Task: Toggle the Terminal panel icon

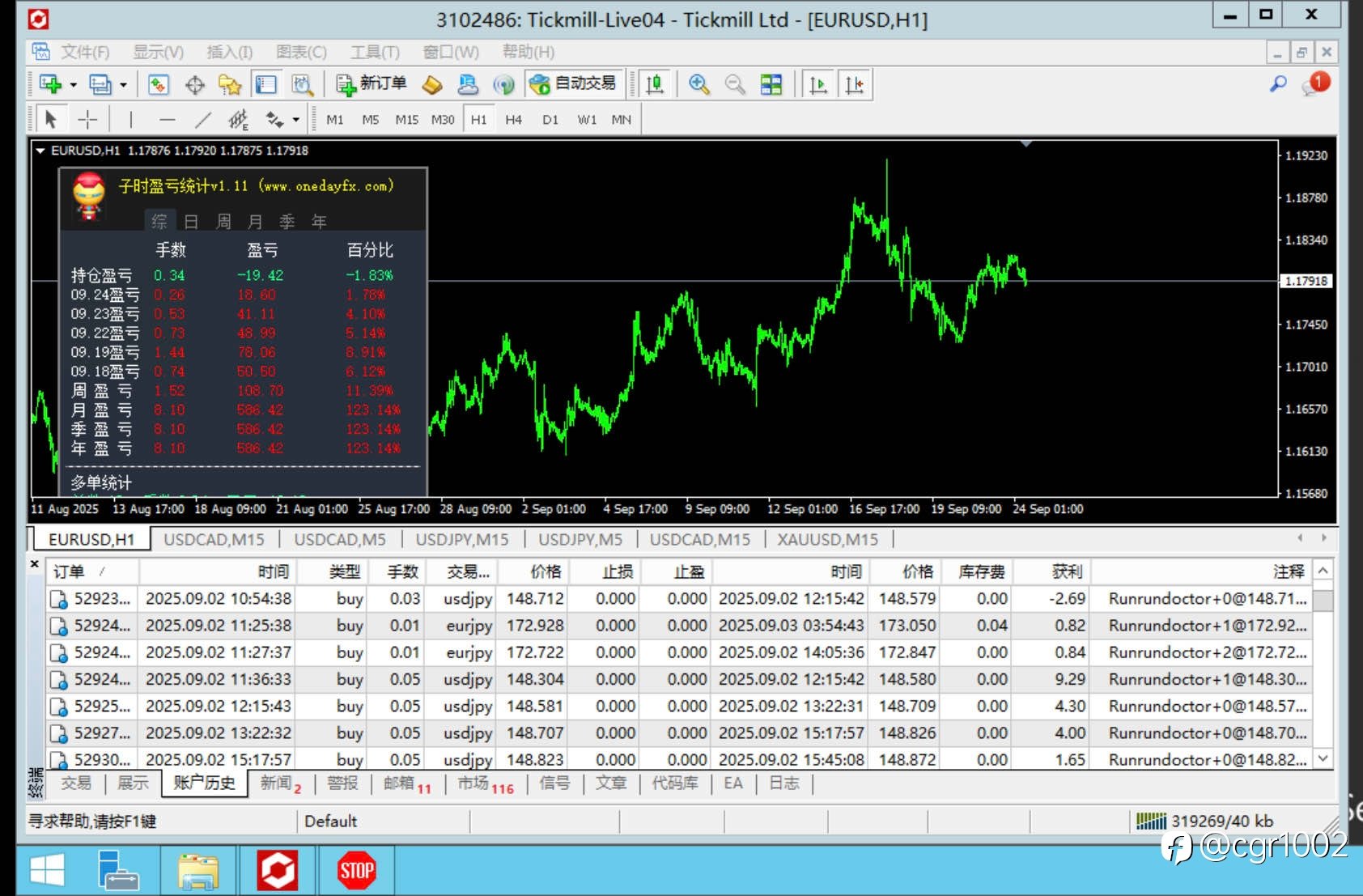Action: click(x=265, y=84)
